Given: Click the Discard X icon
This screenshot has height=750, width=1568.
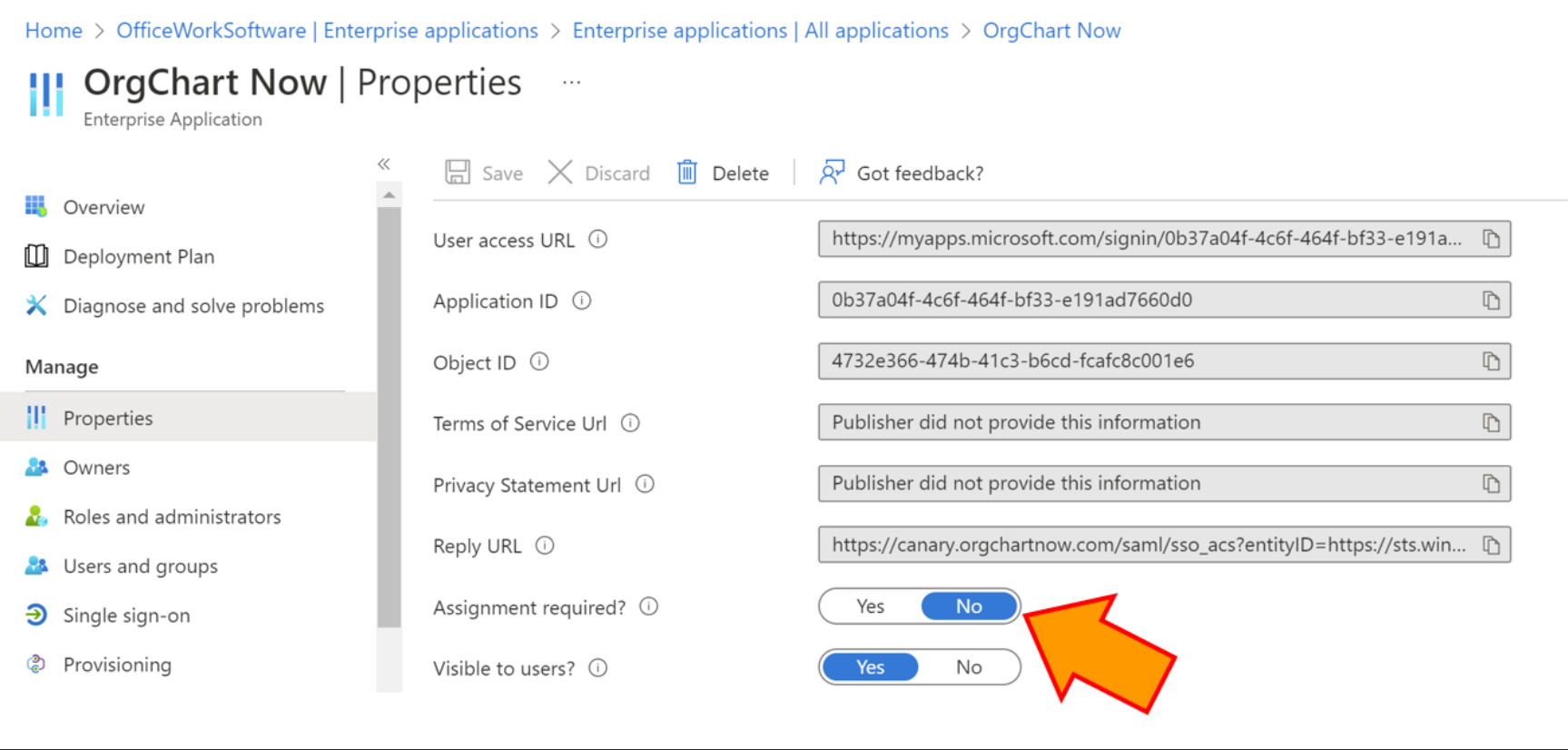Looking at the screenshot, I should click(x=560, y=173).
